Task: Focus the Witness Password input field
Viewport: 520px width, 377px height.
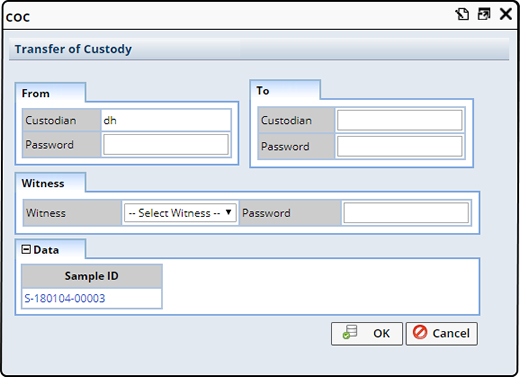Action: (406, 213)
